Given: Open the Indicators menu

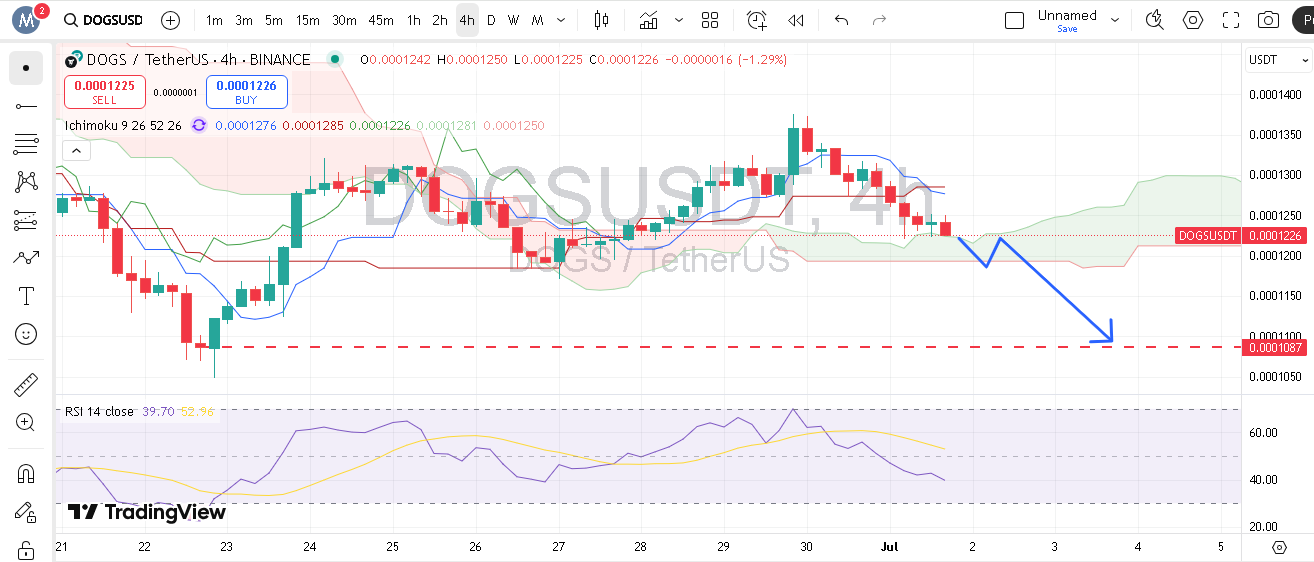Looking at the screenshot, I should pyautogui.click(x=649, y=20).
